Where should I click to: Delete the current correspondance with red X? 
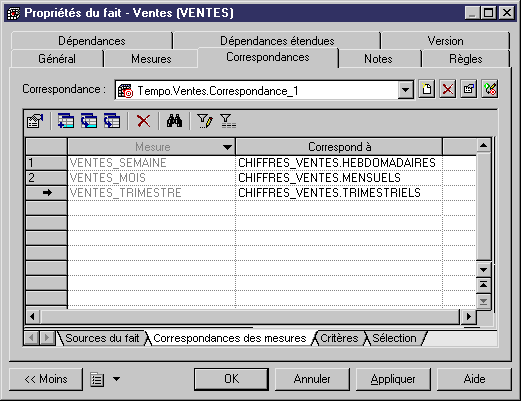click(x=447, y=89)
